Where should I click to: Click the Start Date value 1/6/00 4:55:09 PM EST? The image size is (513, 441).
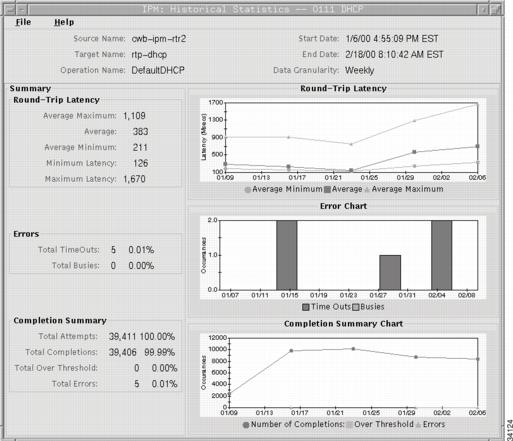tap(392, 39)
